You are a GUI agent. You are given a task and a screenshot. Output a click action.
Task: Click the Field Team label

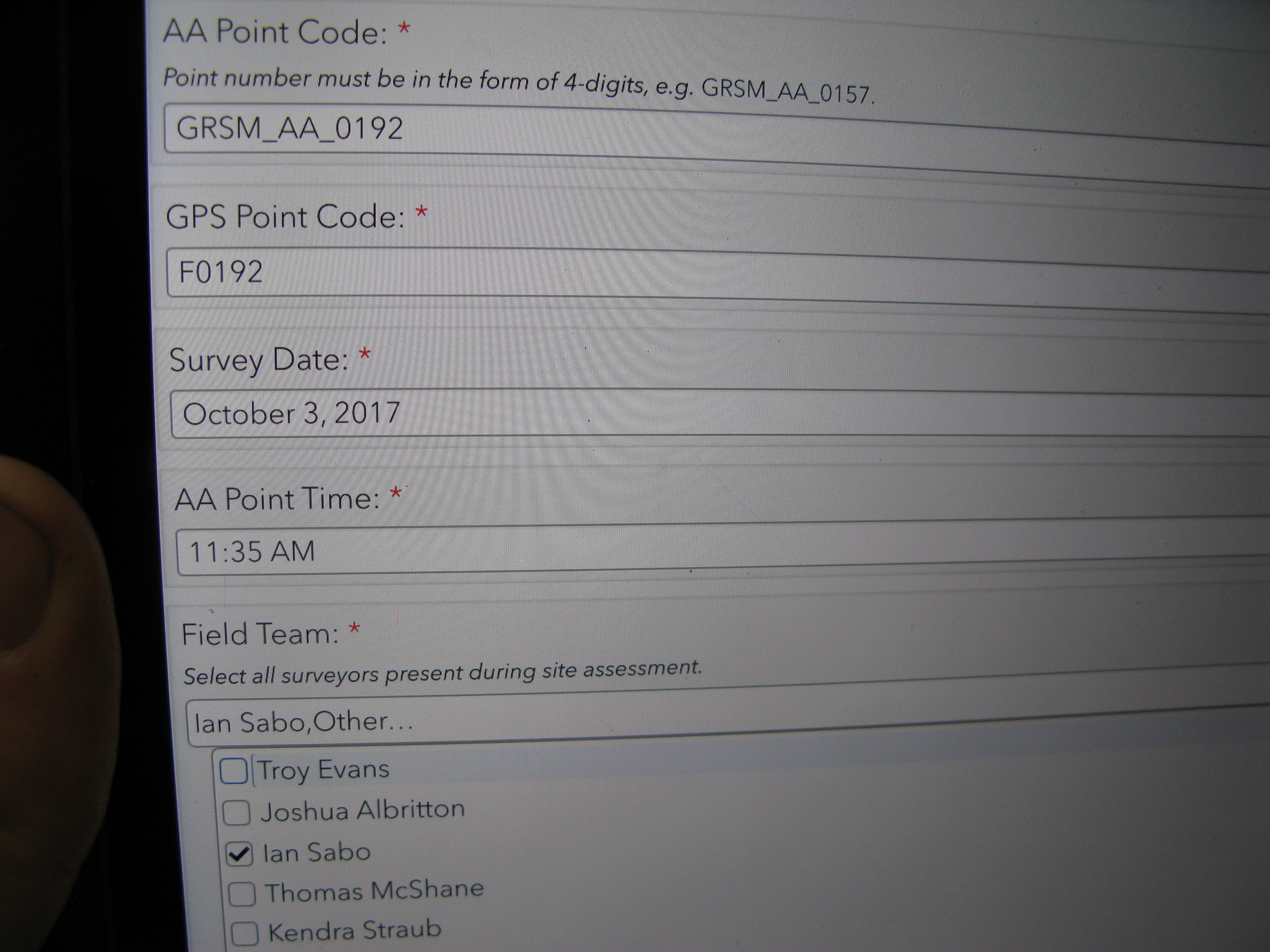click(260, 635)
